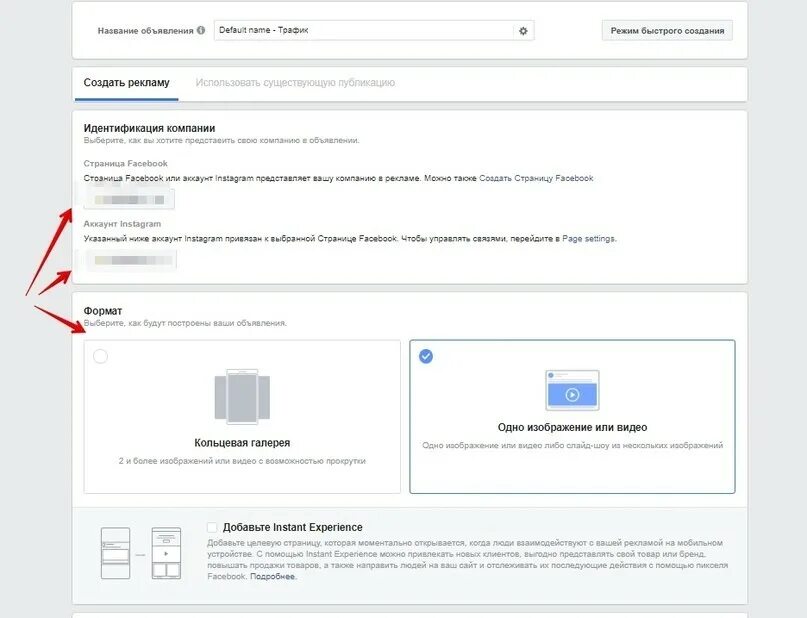The width and height of the screenshot is (807, 618).
Task: Select the Кольцевая галерея radio button
Action: (x=100, y=356)
